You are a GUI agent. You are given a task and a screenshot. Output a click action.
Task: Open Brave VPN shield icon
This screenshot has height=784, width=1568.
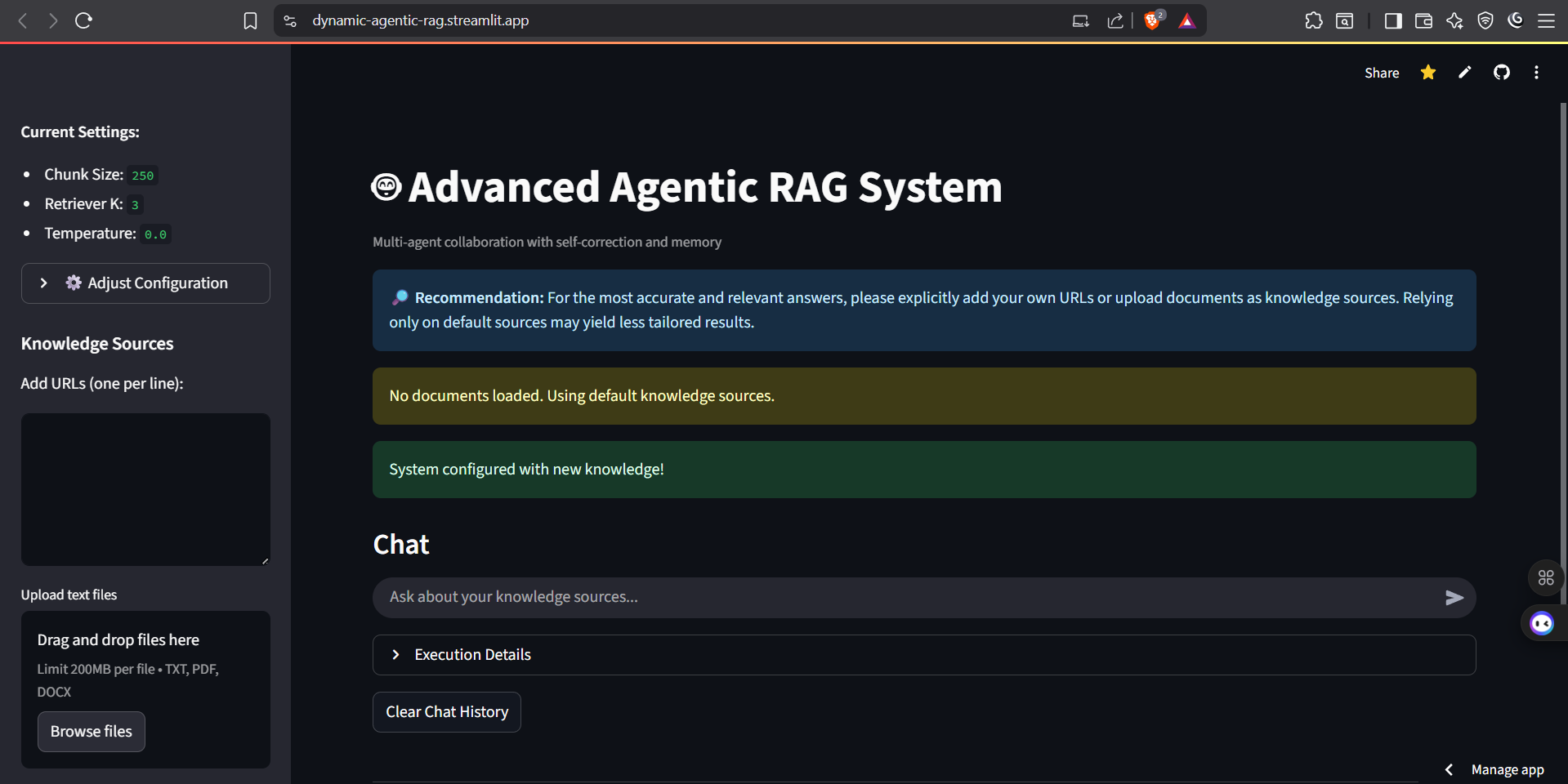point(1485,20)
